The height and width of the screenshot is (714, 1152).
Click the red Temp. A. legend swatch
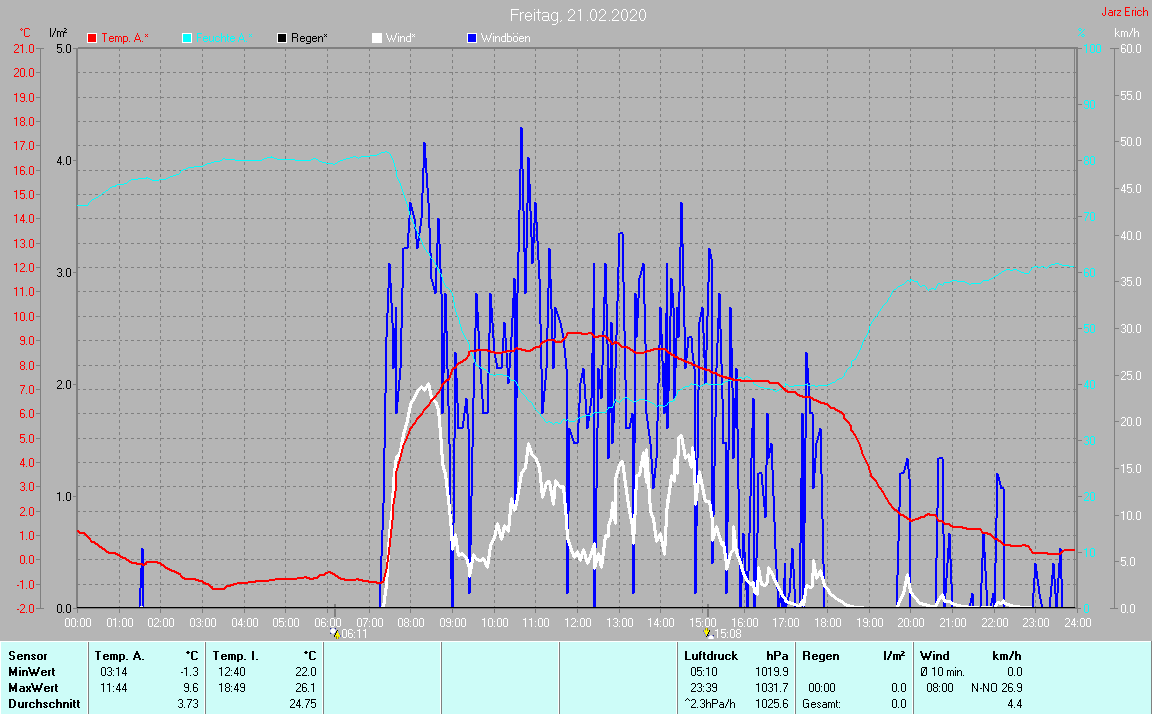point(92,38)
